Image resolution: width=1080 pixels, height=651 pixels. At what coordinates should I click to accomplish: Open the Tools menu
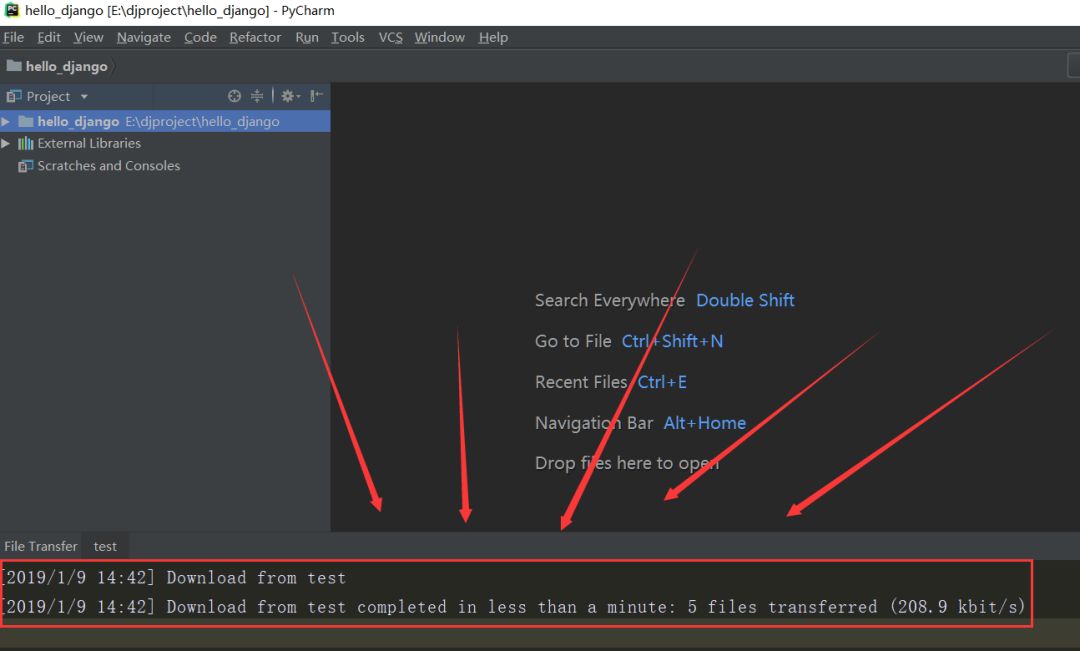[347, 37]
